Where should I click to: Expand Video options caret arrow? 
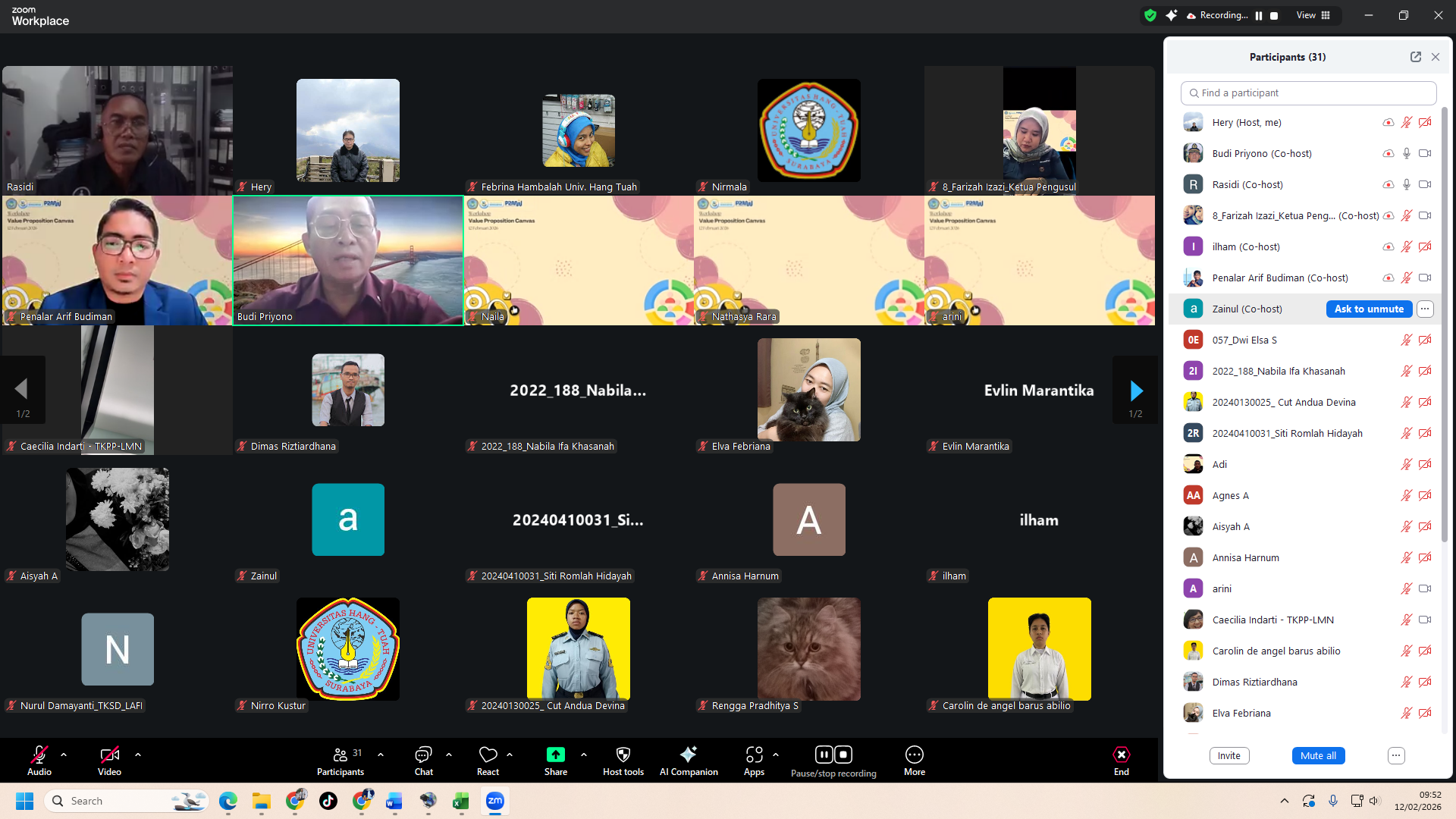(138, 755)
